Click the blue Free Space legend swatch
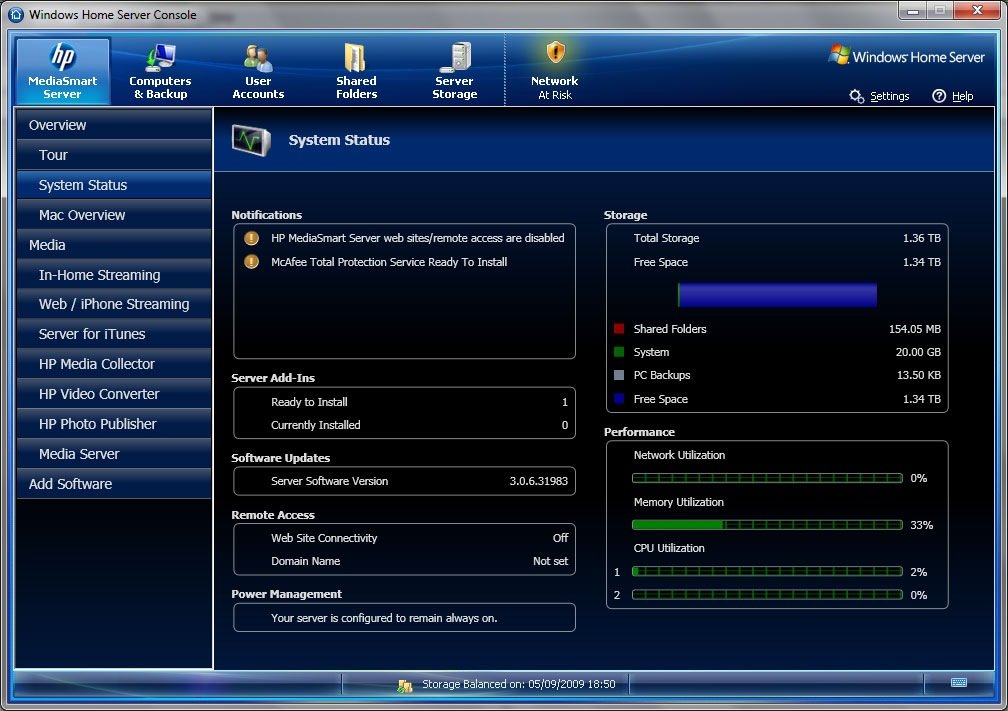This screenshot has height=711, width=1008. pyautogui.click(x=619, y=399)
